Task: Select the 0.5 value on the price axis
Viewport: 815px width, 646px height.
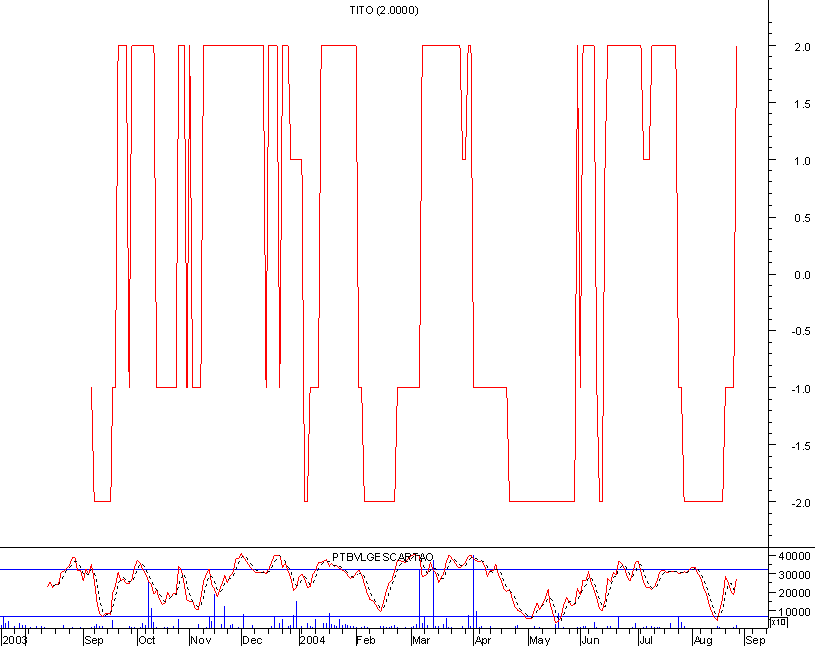Action: [x=802, y=218]
